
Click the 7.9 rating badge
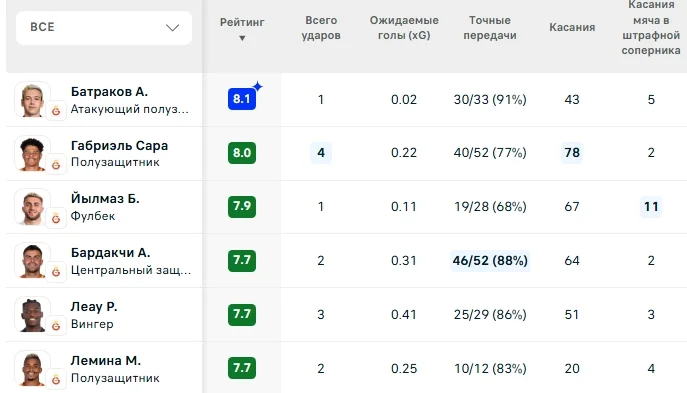coord(242,206)
